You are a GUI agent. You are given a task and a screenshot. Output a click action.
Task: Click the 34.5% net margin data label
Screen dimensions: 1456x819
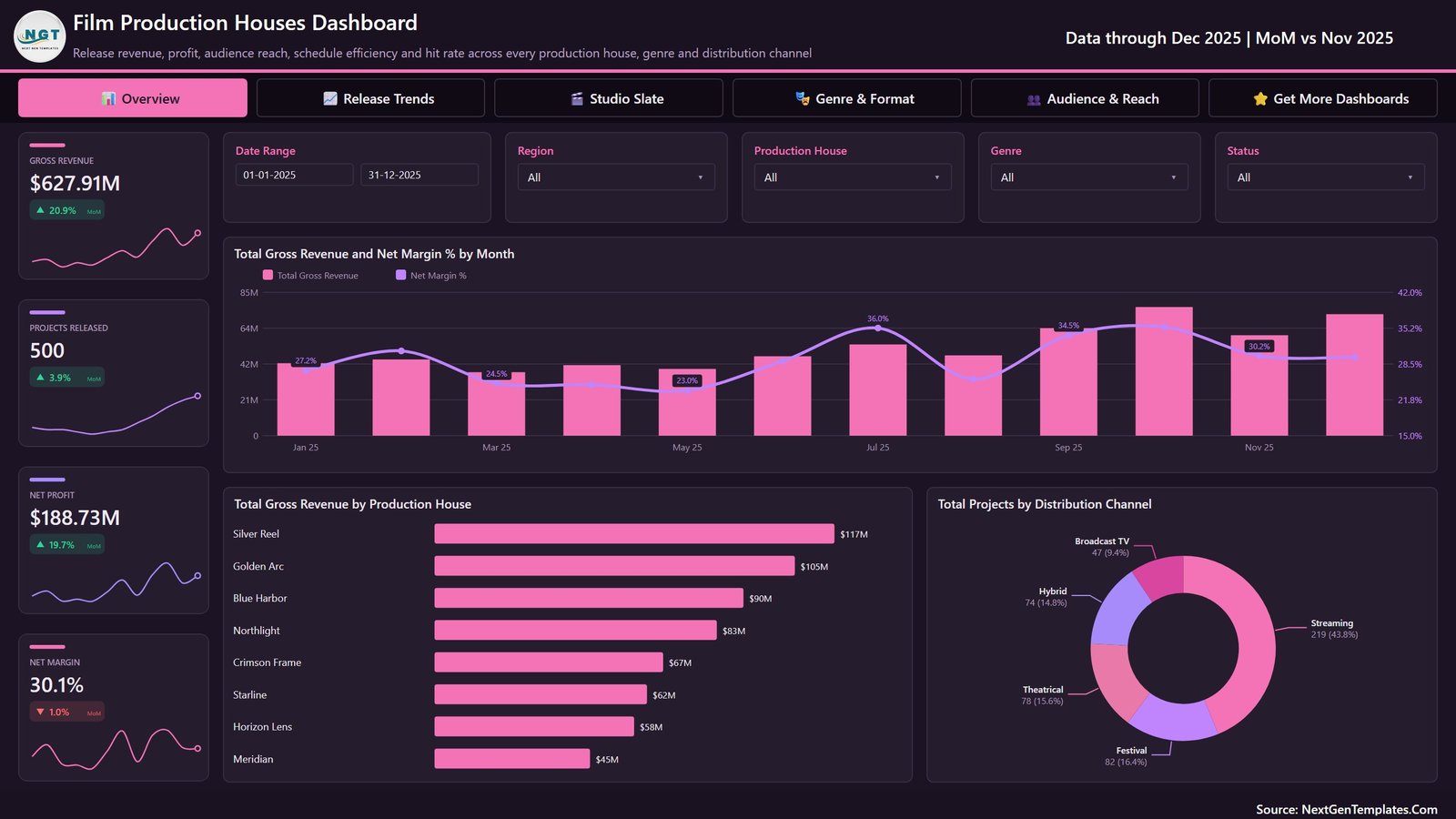(1068, 325)
